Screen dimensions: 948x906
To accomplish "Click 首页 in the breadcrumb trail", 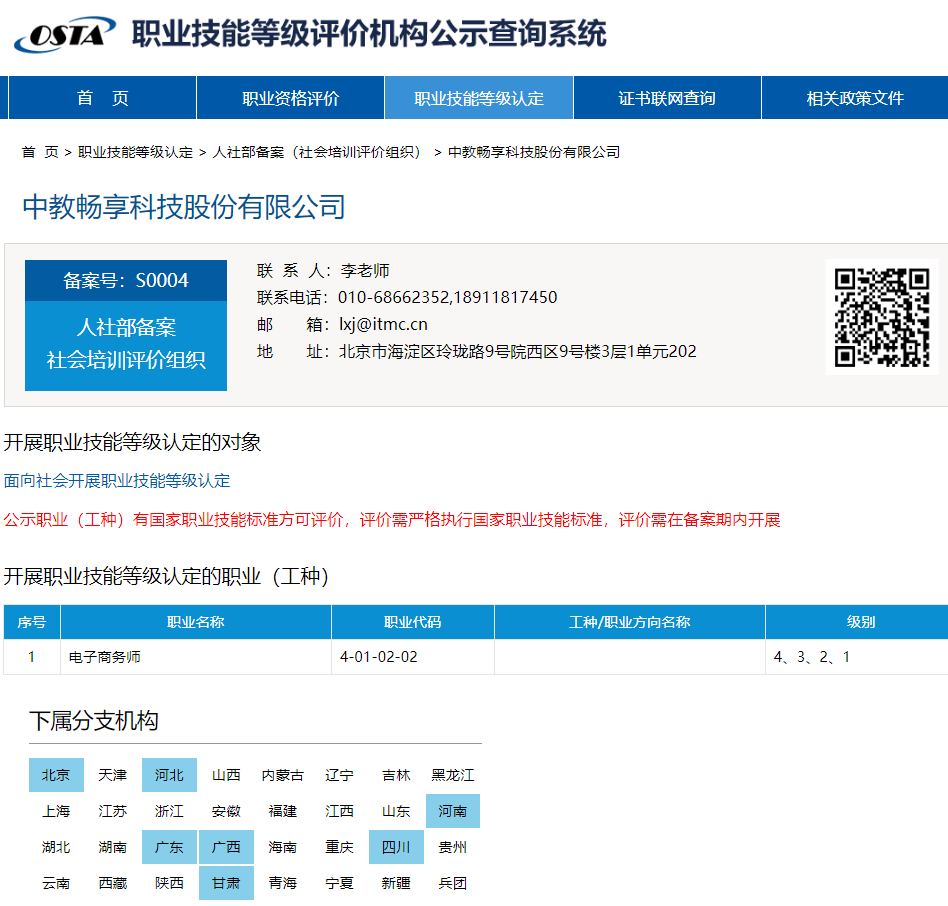I will click(x=40, y=152).
